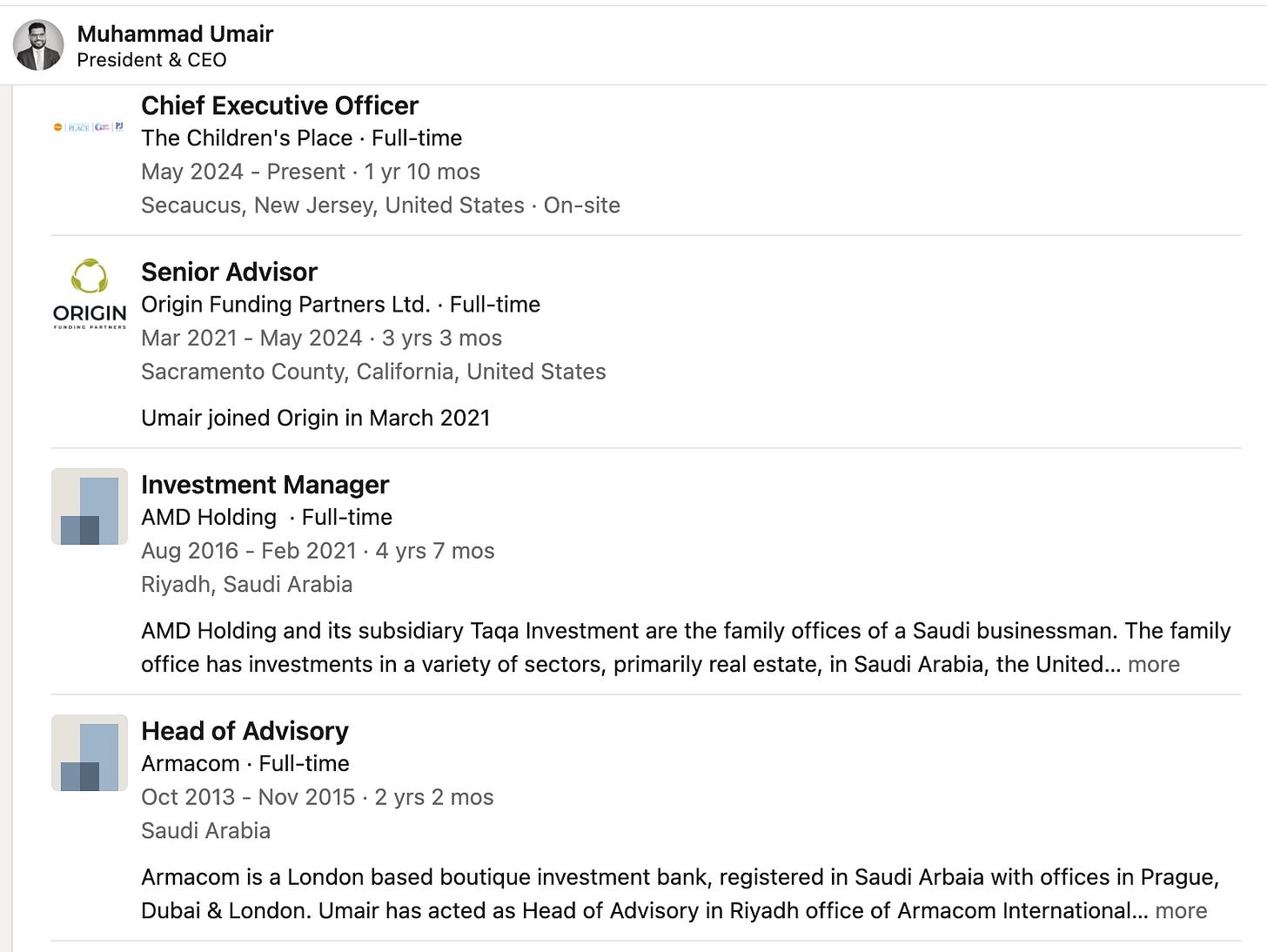Image resolution: width=1267 pixels, height=952 pixels.
Task: Click AMD Holding company name text
Action: click(209, 517)
